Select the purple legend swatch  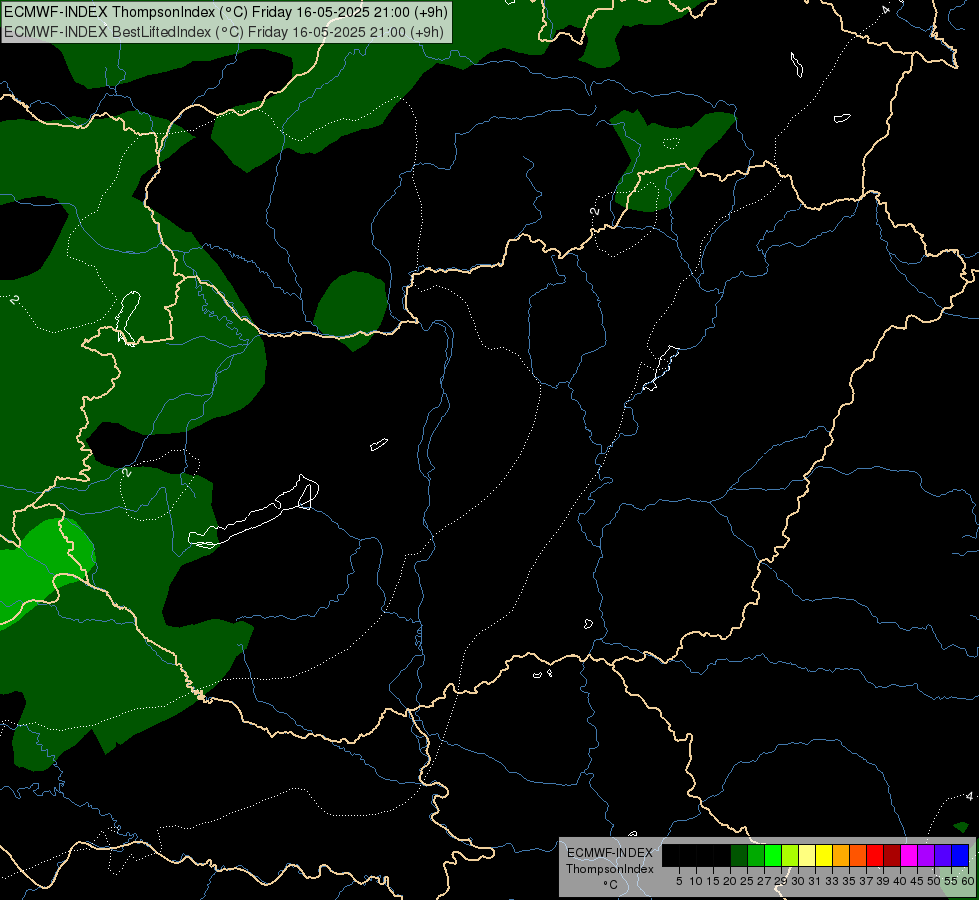click(x=926, y=855)
